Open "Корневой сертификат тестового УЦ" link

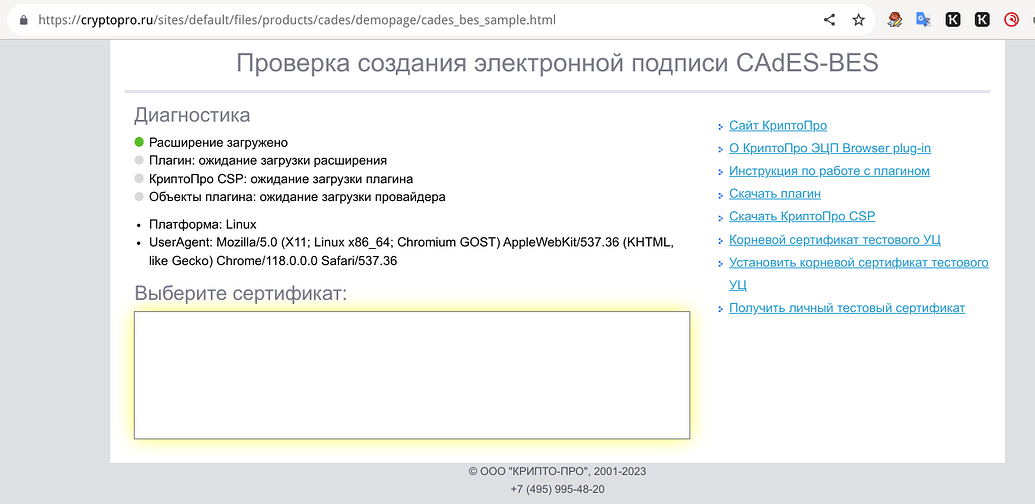pyautogui.click(x=834, y=240)
